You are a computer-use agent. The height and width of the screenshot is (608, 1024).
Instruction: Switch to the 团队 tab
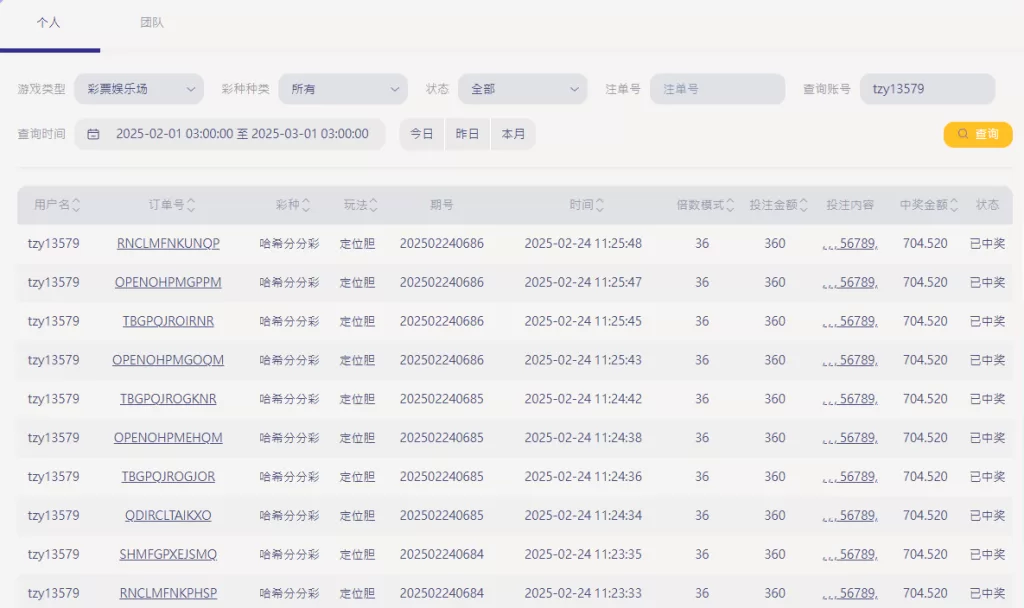(x=152, y=23)
